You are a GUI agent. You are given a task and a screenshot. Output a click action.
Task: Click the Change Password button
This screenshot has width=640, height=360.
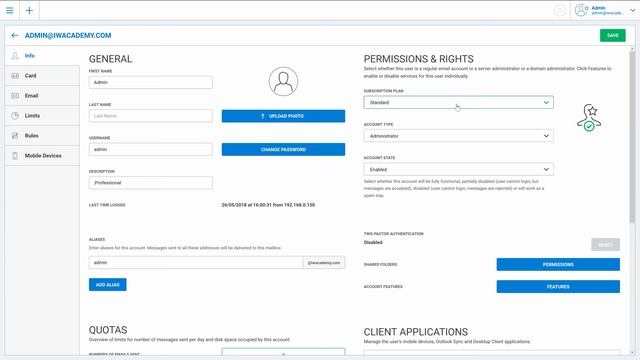pos(283,149)
